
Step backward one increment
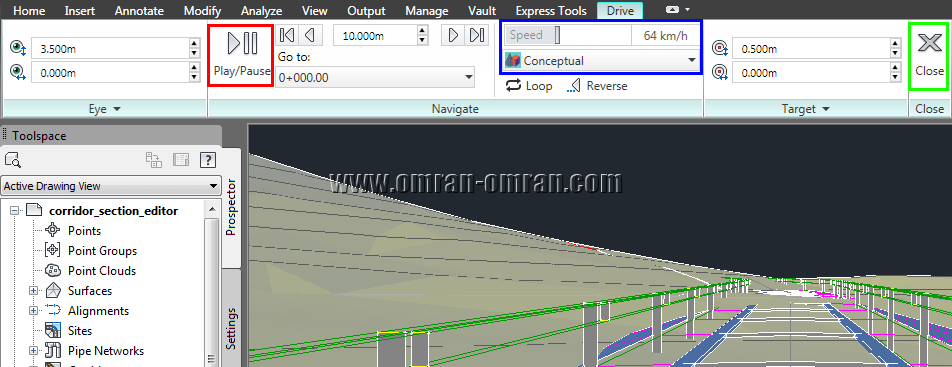[x=310, y=35]
